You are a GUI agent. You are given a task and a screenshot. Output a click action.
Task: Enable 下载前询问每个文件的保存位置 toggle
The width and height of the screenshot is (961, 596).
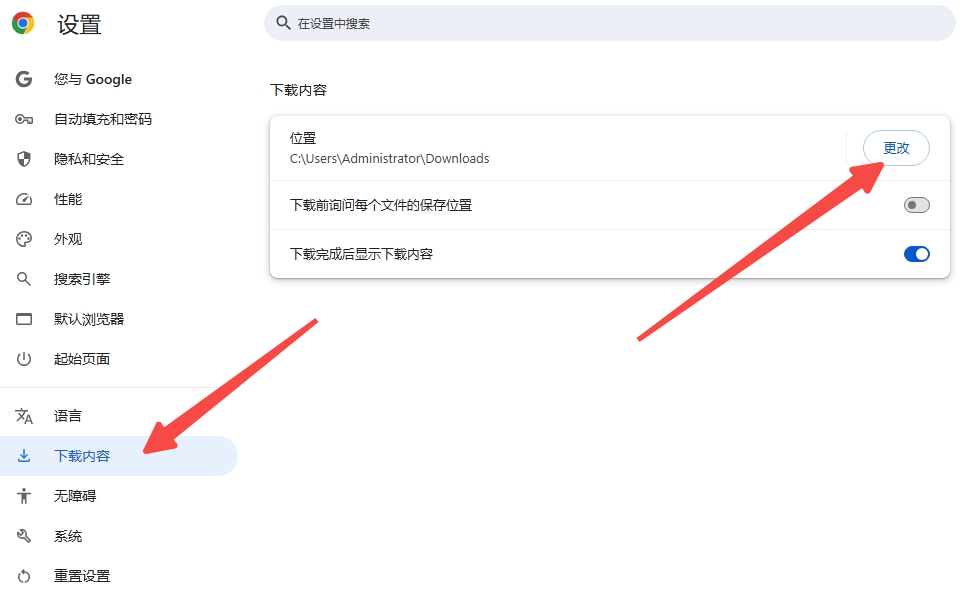[x=916, y=205]
